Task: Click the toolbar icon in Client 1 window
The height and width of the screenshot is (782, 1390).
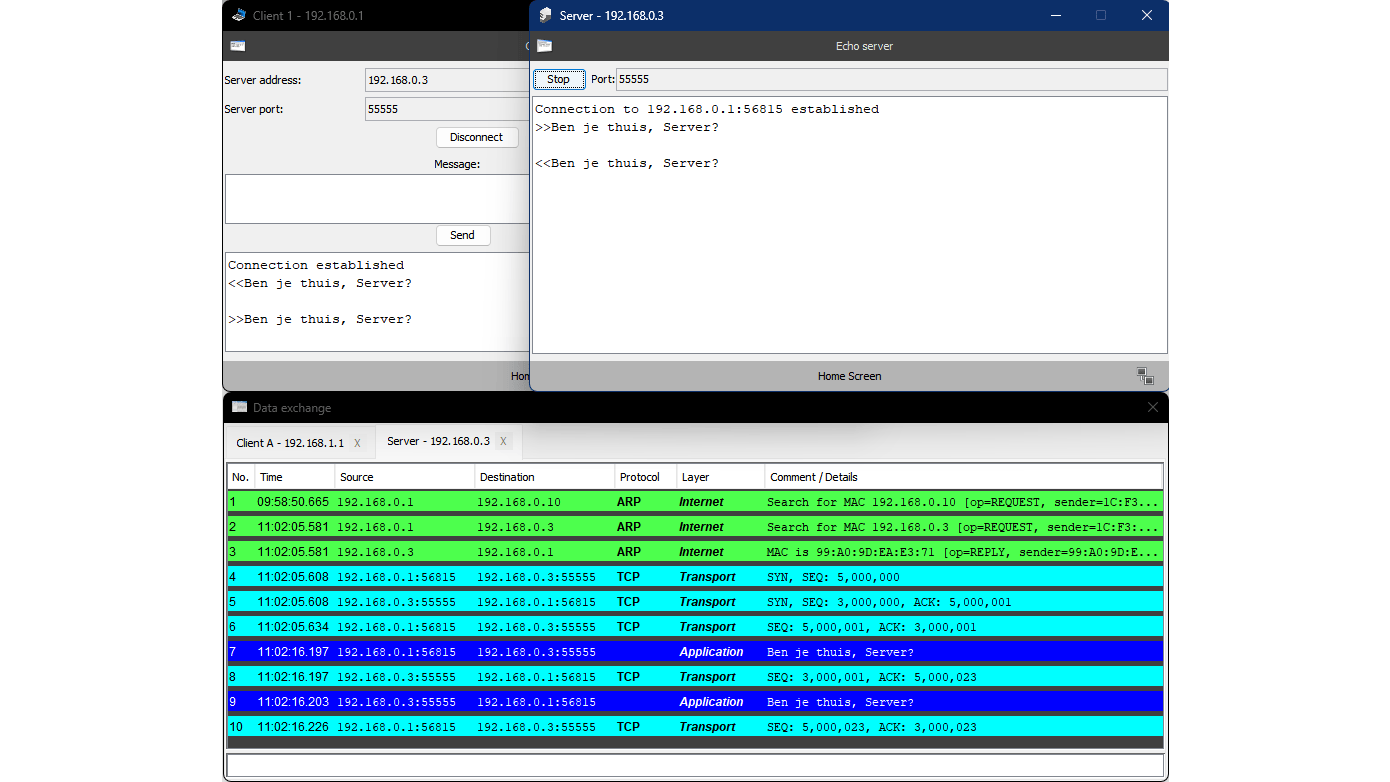Action: [238, 46]
